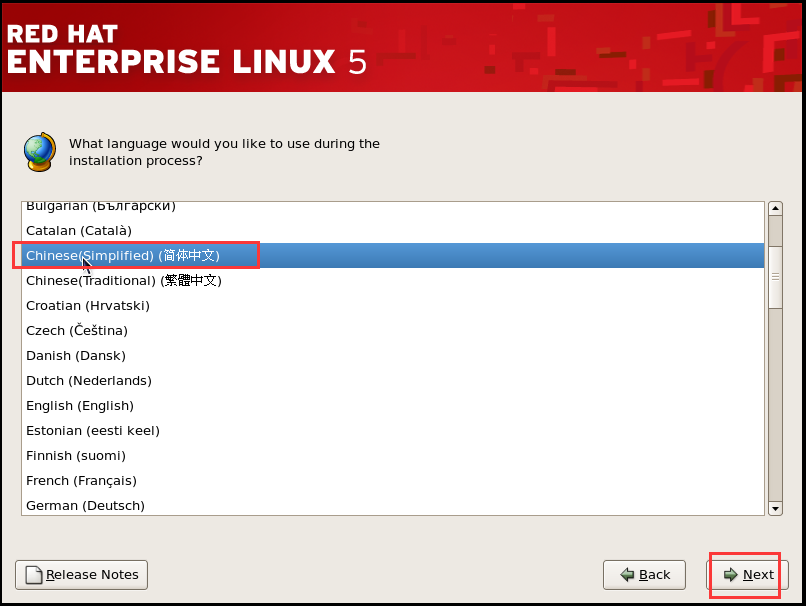The width and height of the screenshot is (806, 606).
Task: Click the scrollbar down arrow
Action: click(x=775, y=508)
